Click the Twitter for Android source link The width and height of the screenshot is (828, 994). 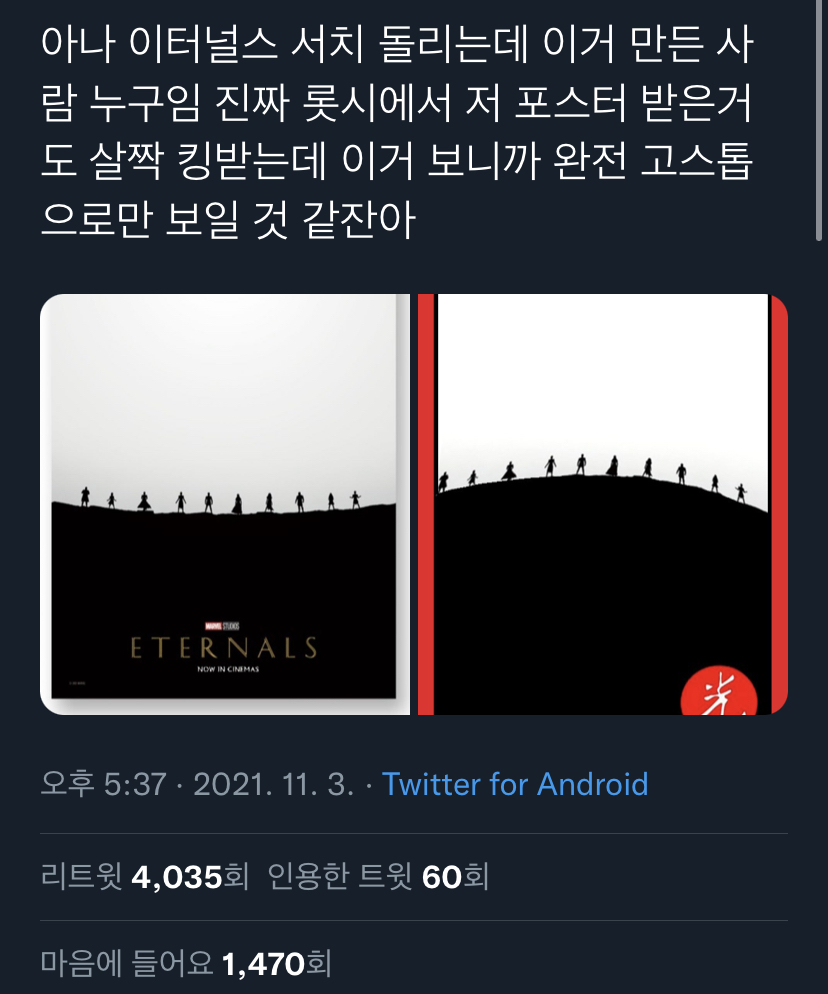(x=515, y=784)
